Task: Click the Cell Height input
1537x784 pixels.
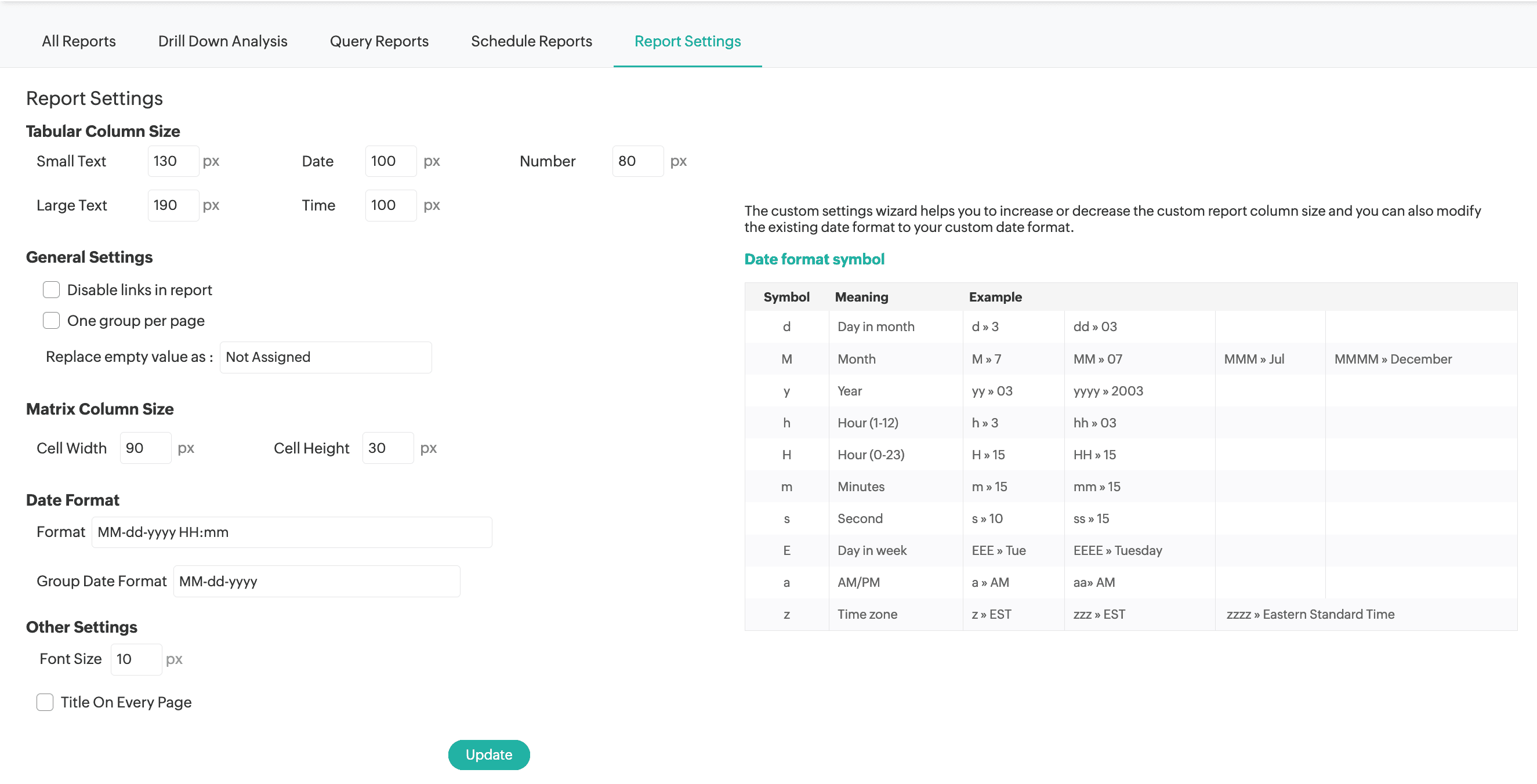Action: pos(387,448)
